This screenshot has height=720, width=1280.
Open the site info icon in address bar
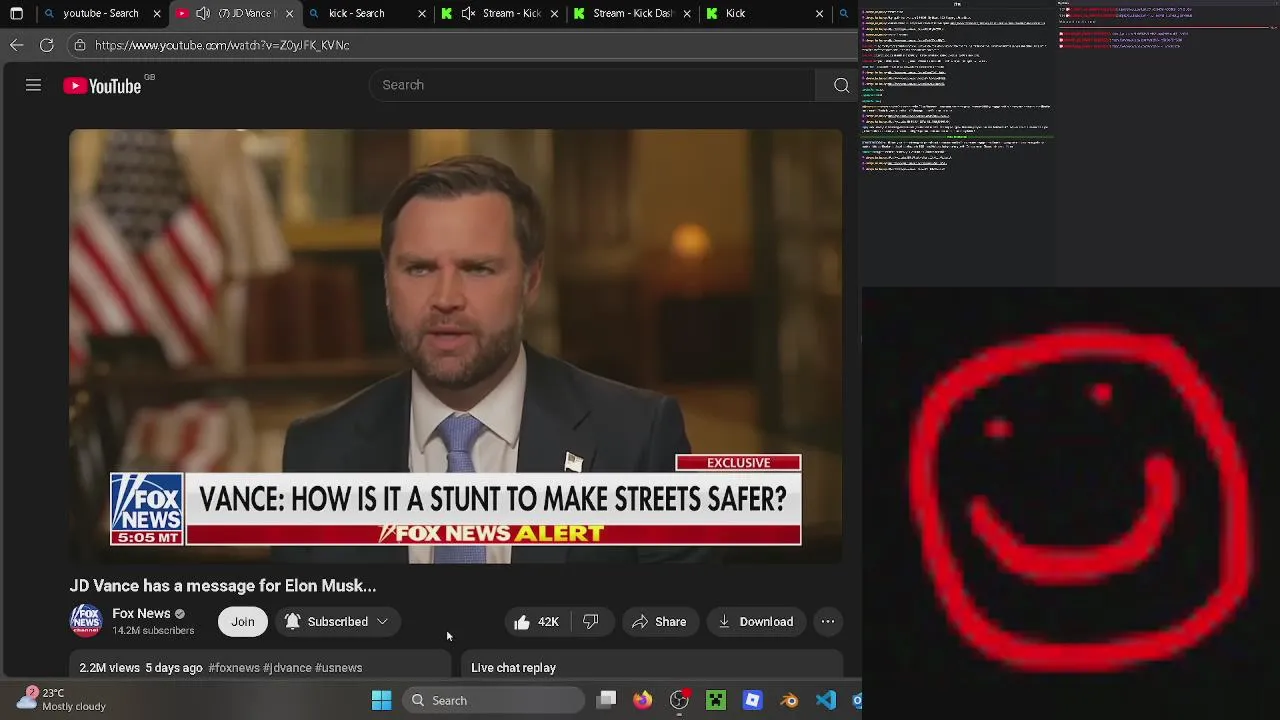(x=80, y=45)
